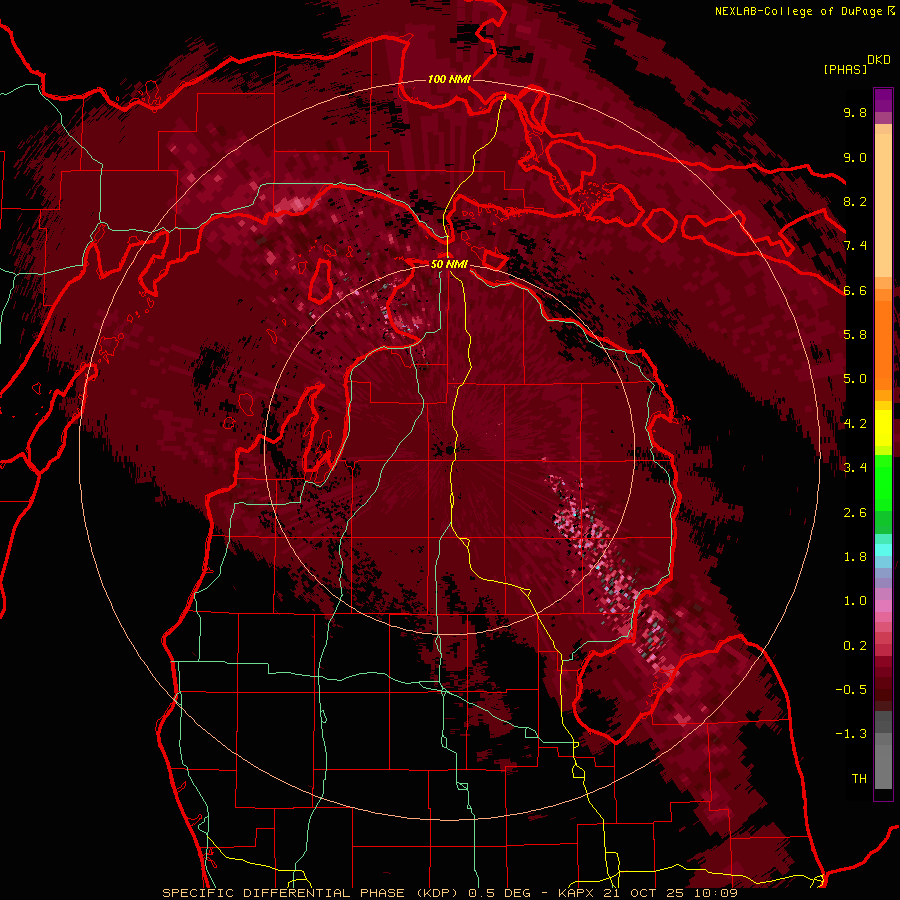Click the -1.3 scale value
Image resolution: width=900 pixels, height=900 pixels.
coord(851,734)
